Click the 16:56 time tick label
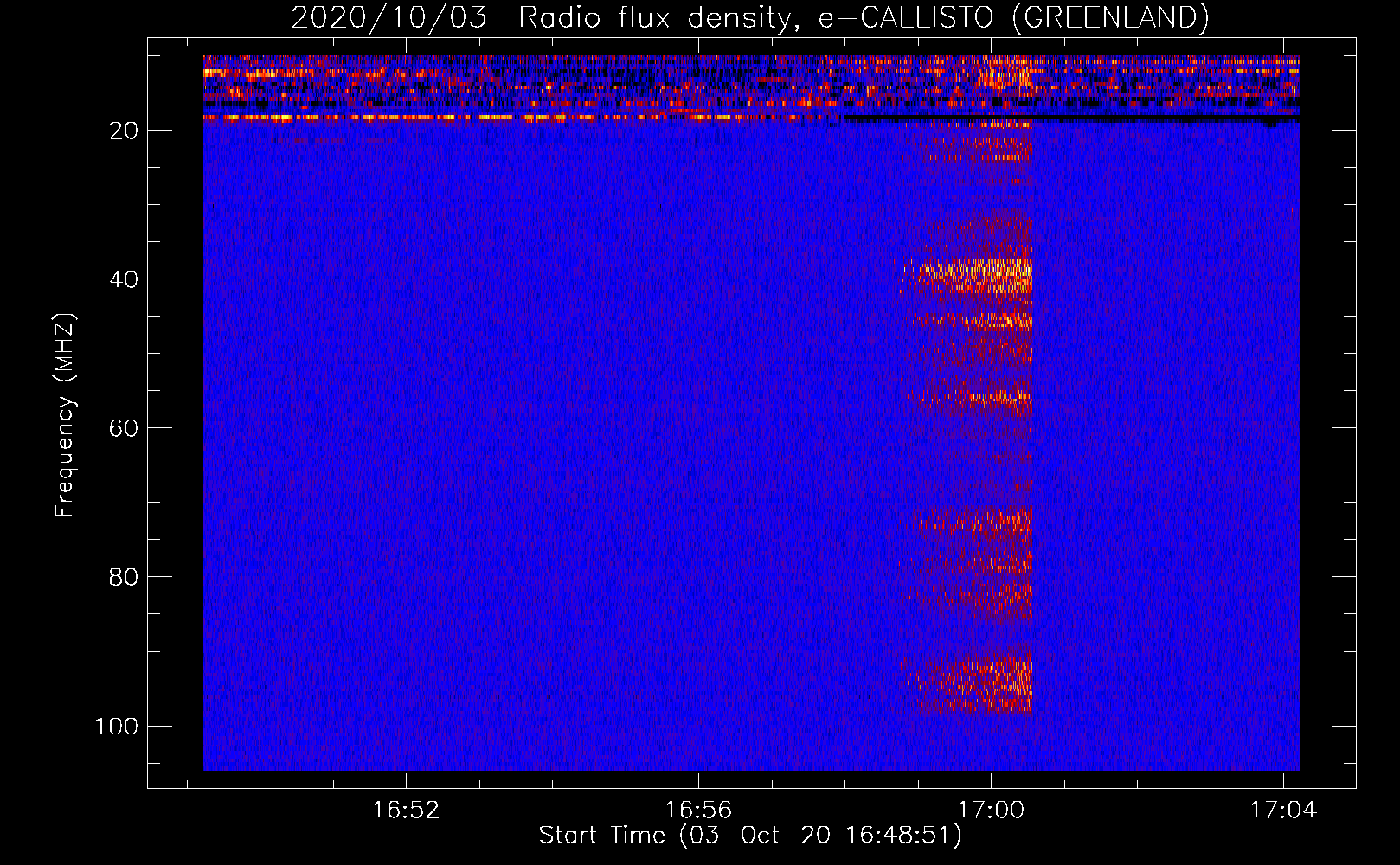The image size is (1400, 865). pyautogui.click(x=697, y=811)
